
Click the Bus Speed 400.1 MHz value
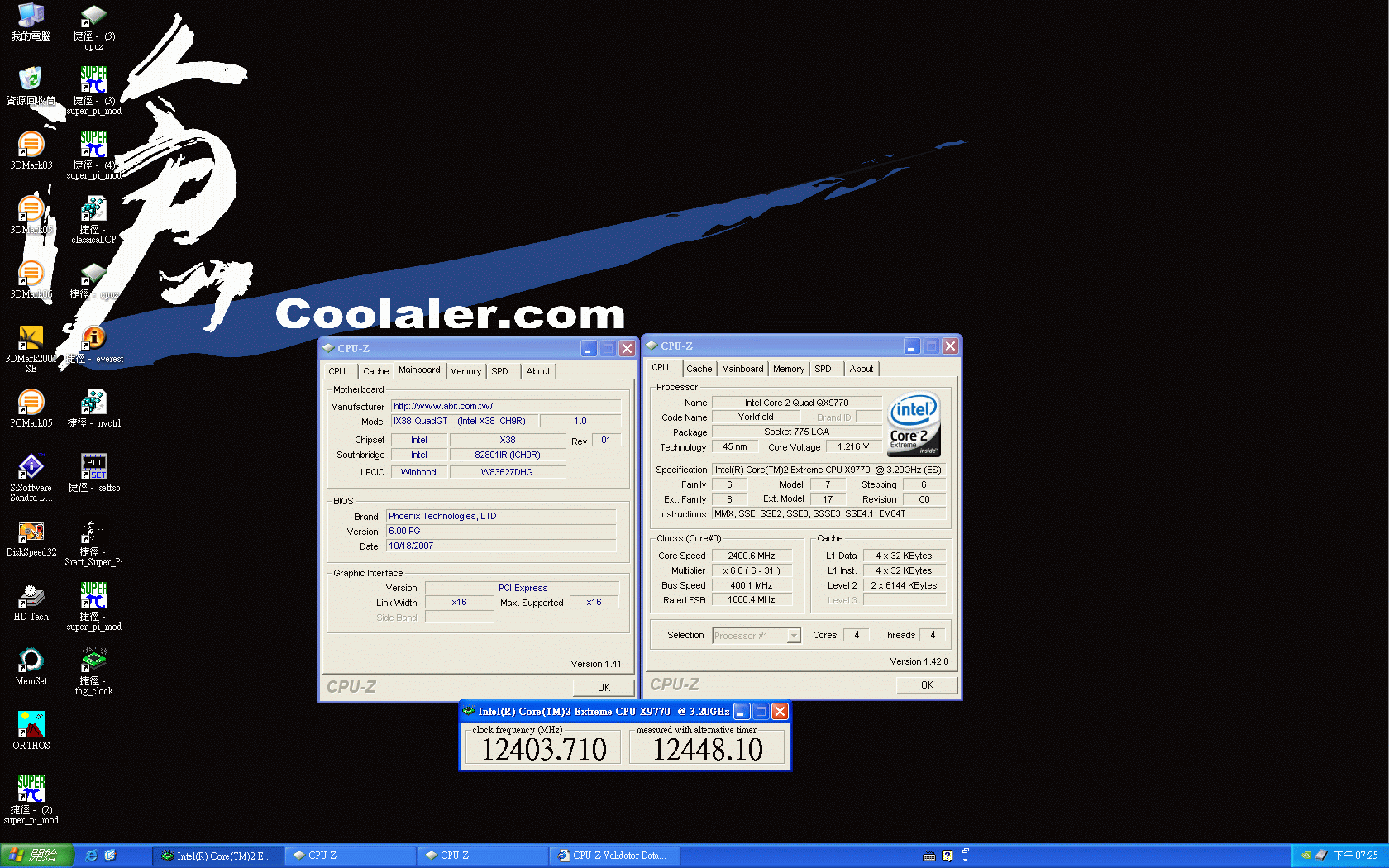[x=752, y=585]
